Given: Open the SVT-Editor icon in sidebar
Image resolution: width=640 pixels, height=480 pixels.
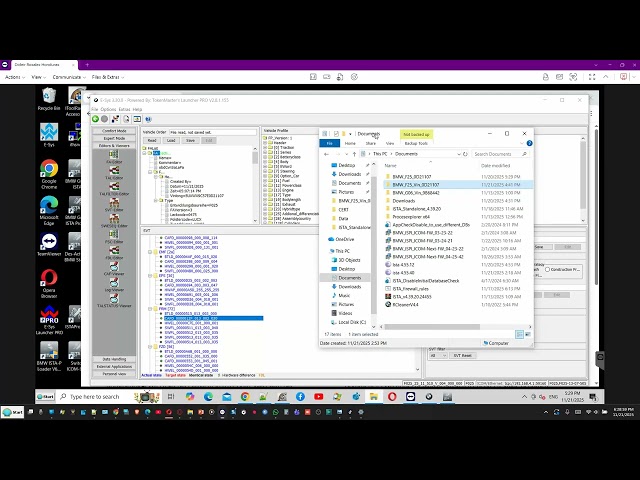Looking at the screenshot, I should tap(114, 204).
